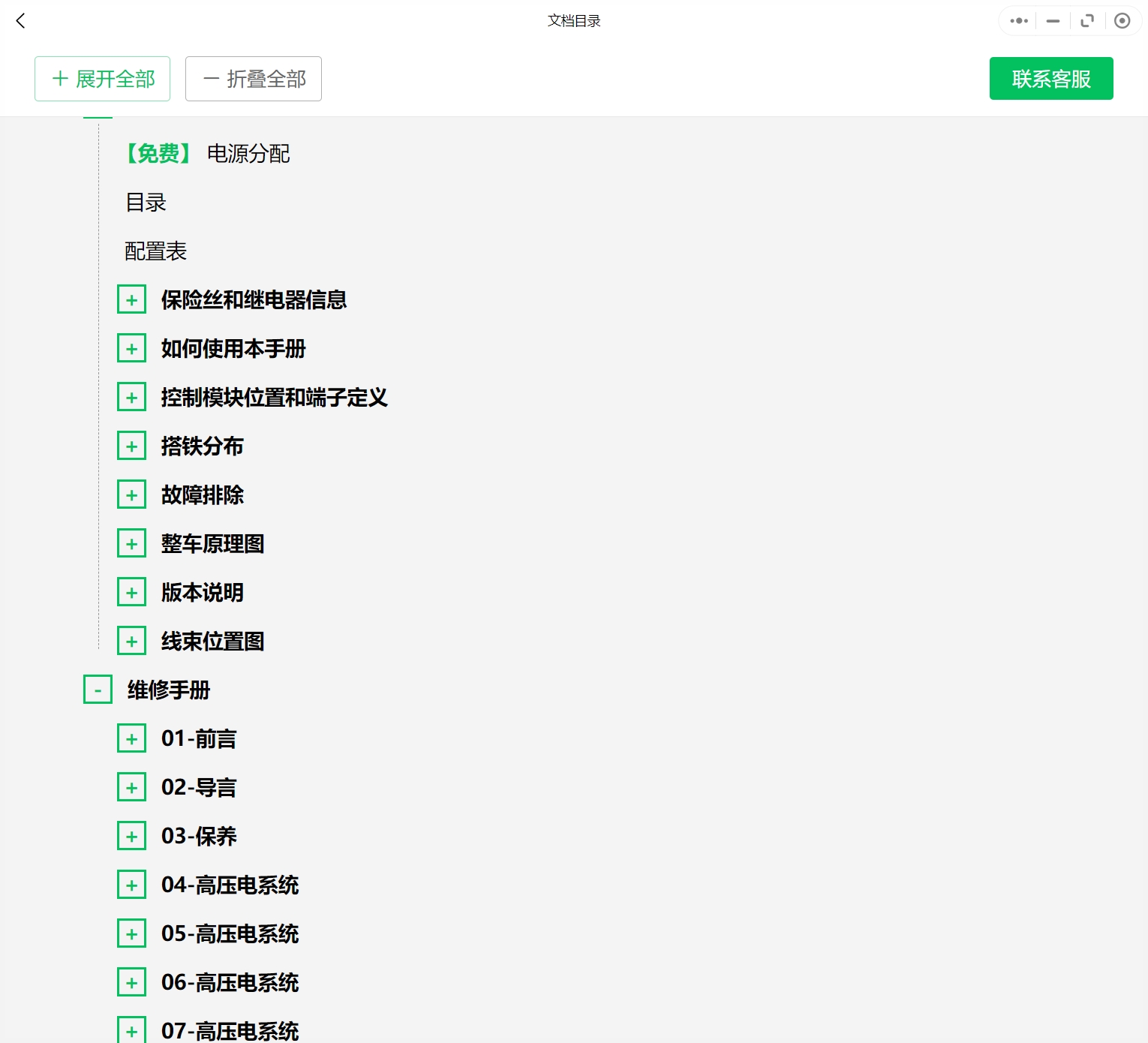Click the plus icon beside 整车原理图
Viewport: 1148px width, 1043px height.
tap(132, 544)
